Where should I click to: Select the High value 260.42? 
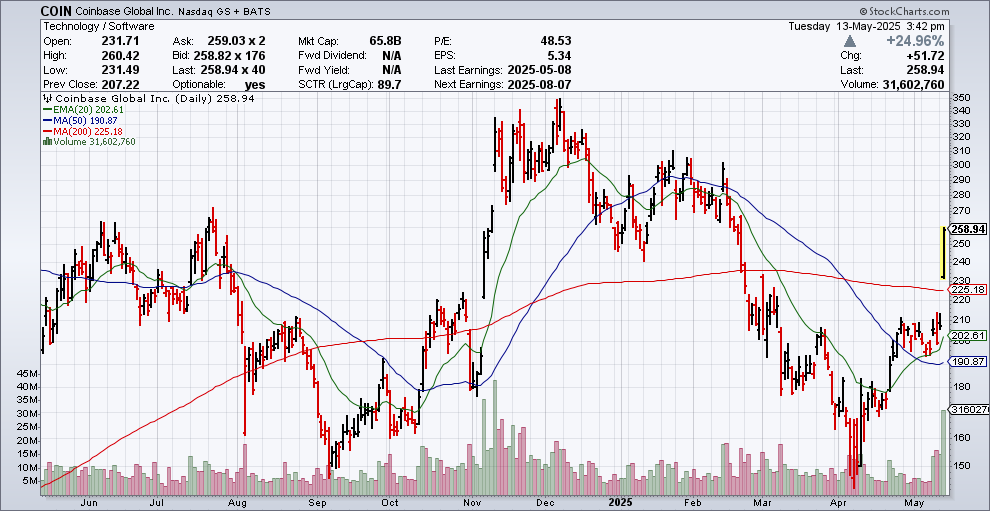coord(122,56)
